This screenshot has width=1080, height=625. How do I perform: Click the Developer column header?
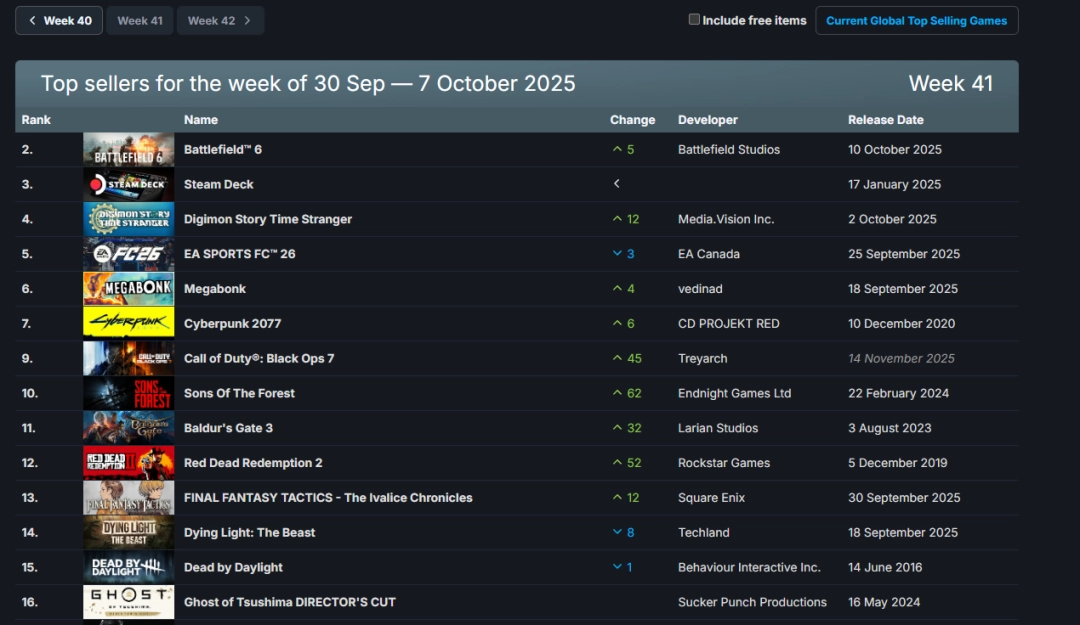pos(707,120)
